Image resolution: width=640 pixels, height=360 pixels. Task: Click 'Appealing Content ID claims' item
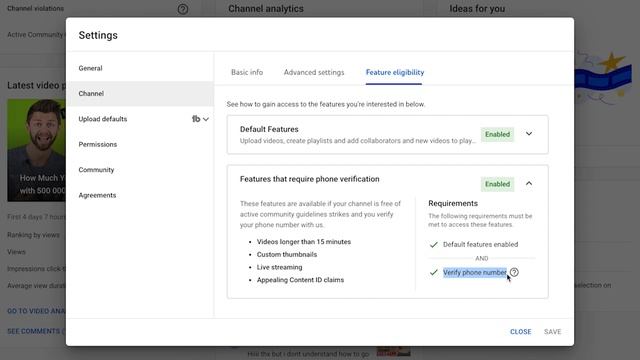[x=300, y=280]
